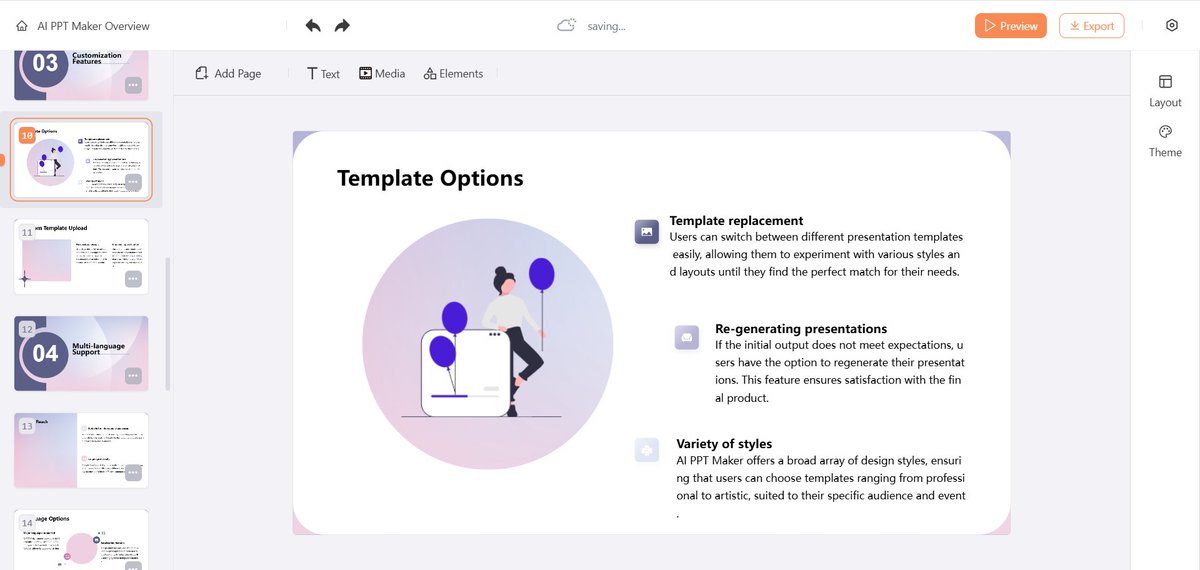This screenshot has height=570, width=1200.
Task: Open more options on slide 10 thumbnail
Action: (x=133, y=182)
